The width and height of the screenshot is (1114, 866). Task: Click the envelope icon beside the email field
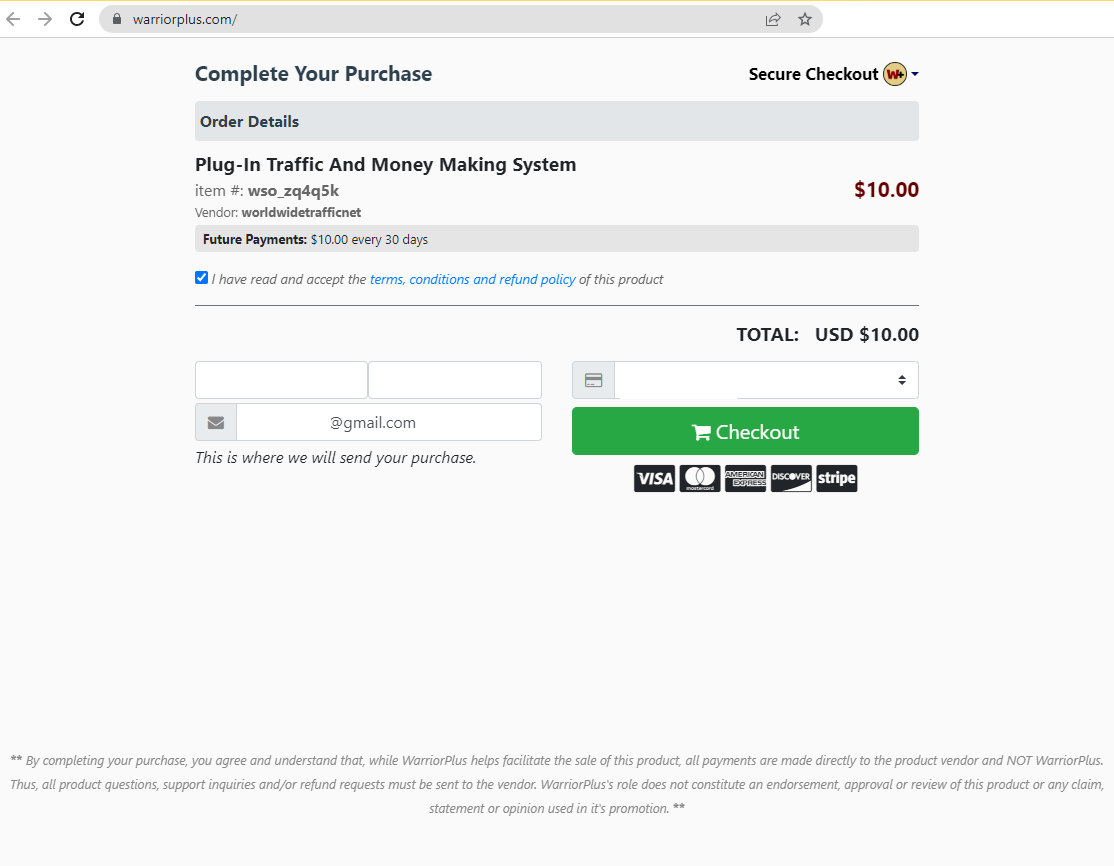[x=215, y=421]
